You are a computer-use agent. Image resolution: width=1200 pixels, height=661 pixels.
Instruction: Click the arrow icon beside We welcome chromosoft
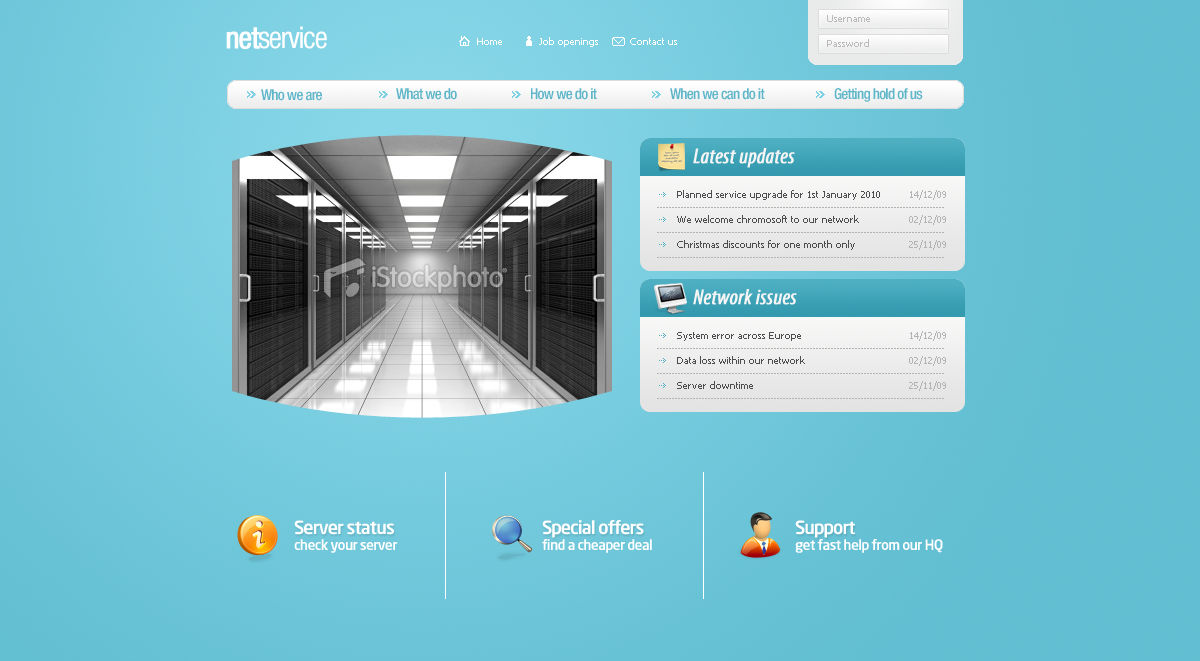(x=662, y=220)
